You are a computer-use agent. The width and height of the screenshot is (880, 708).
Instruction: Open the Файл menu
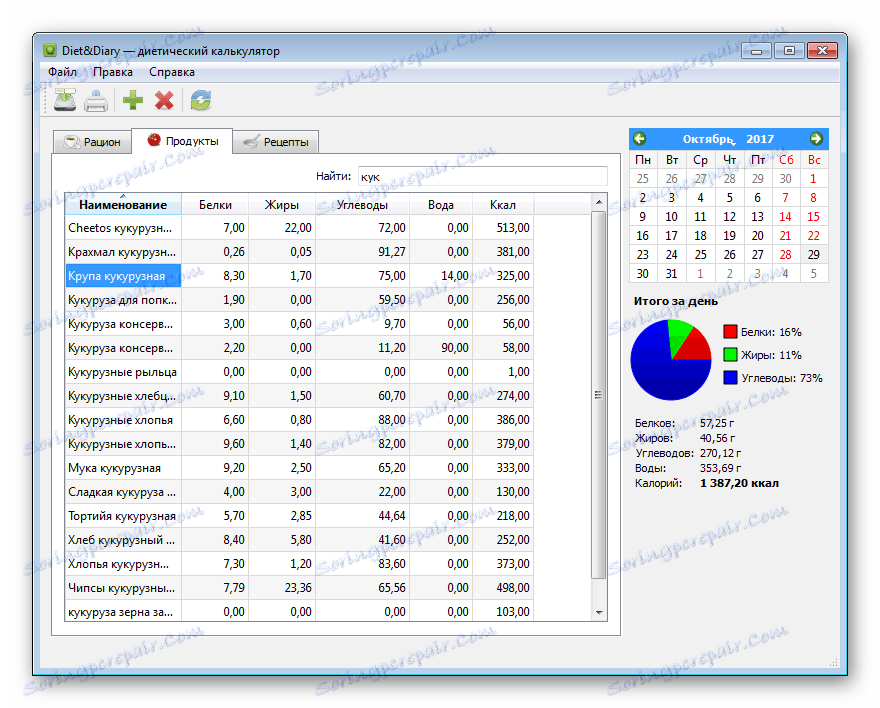62,72
